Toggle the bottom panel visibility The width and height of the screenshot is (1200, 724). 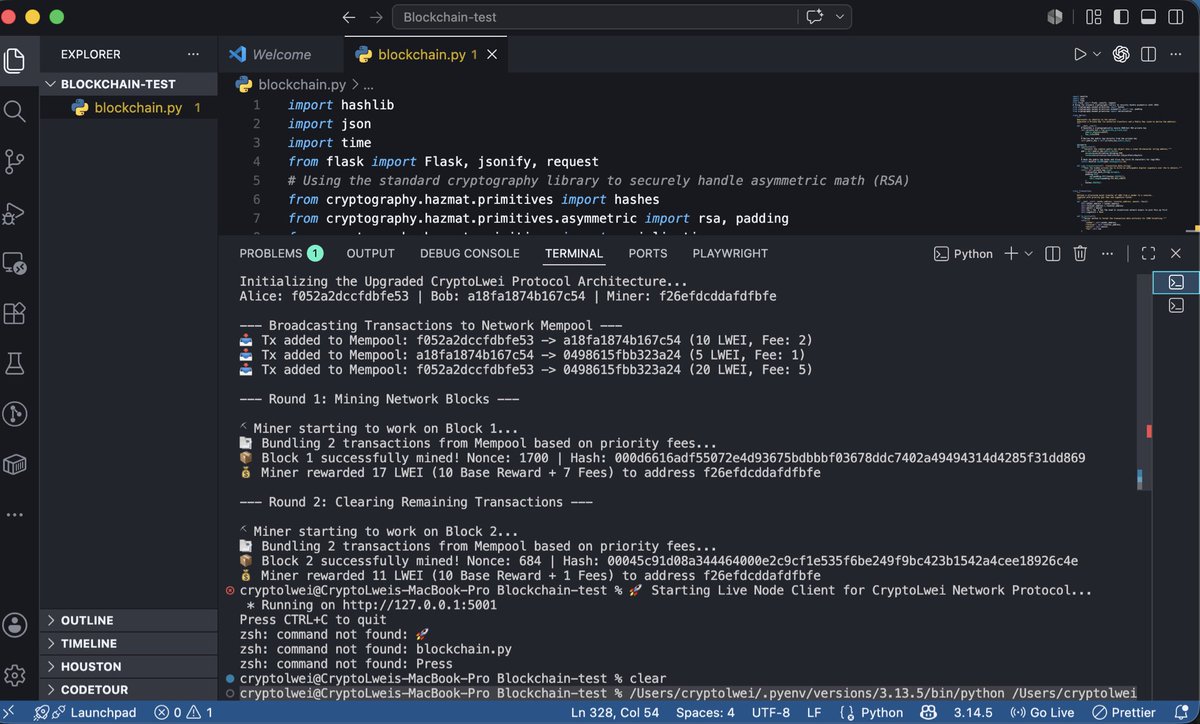(1149, 17)
